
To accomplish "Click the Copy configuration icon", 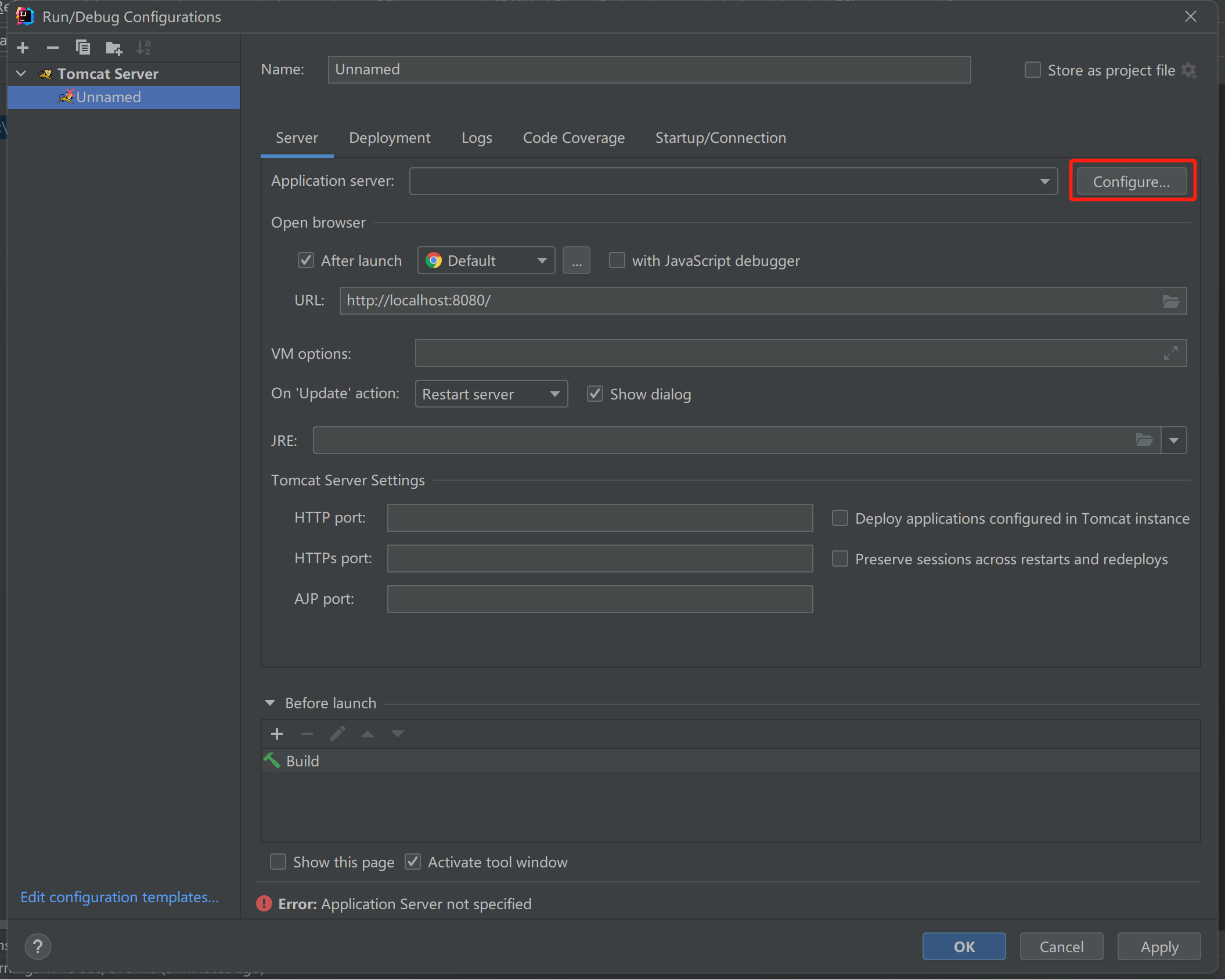I will (82, 47).
